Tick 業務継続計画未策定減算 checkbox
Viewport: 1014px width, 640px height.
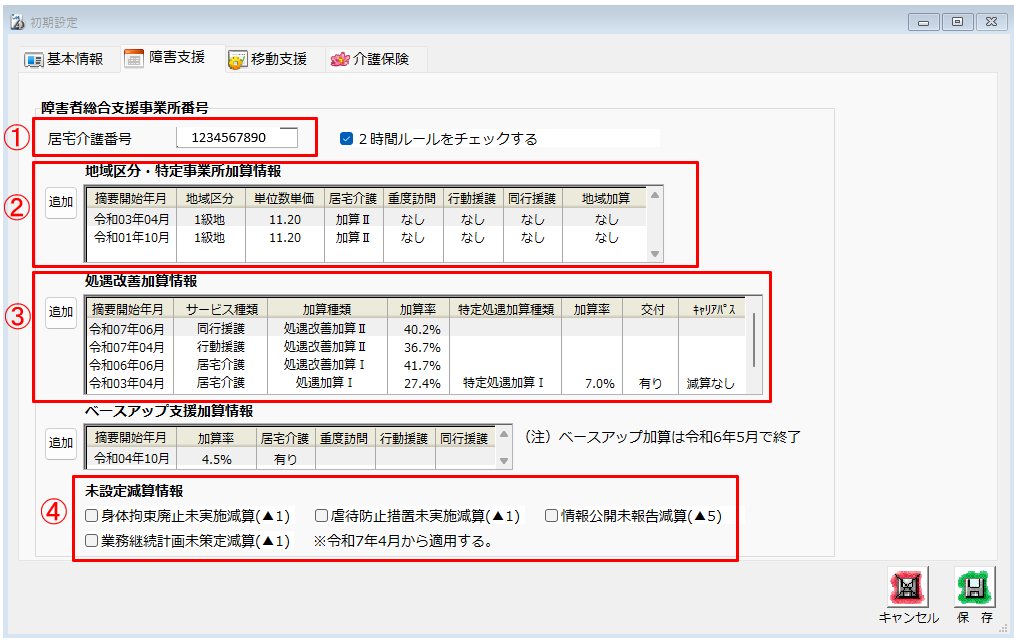pos(92,542)
